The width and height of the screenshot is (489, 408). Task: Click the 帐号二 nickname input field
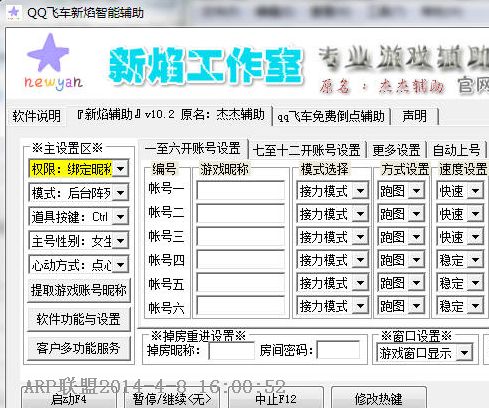[x=241, y=213]
